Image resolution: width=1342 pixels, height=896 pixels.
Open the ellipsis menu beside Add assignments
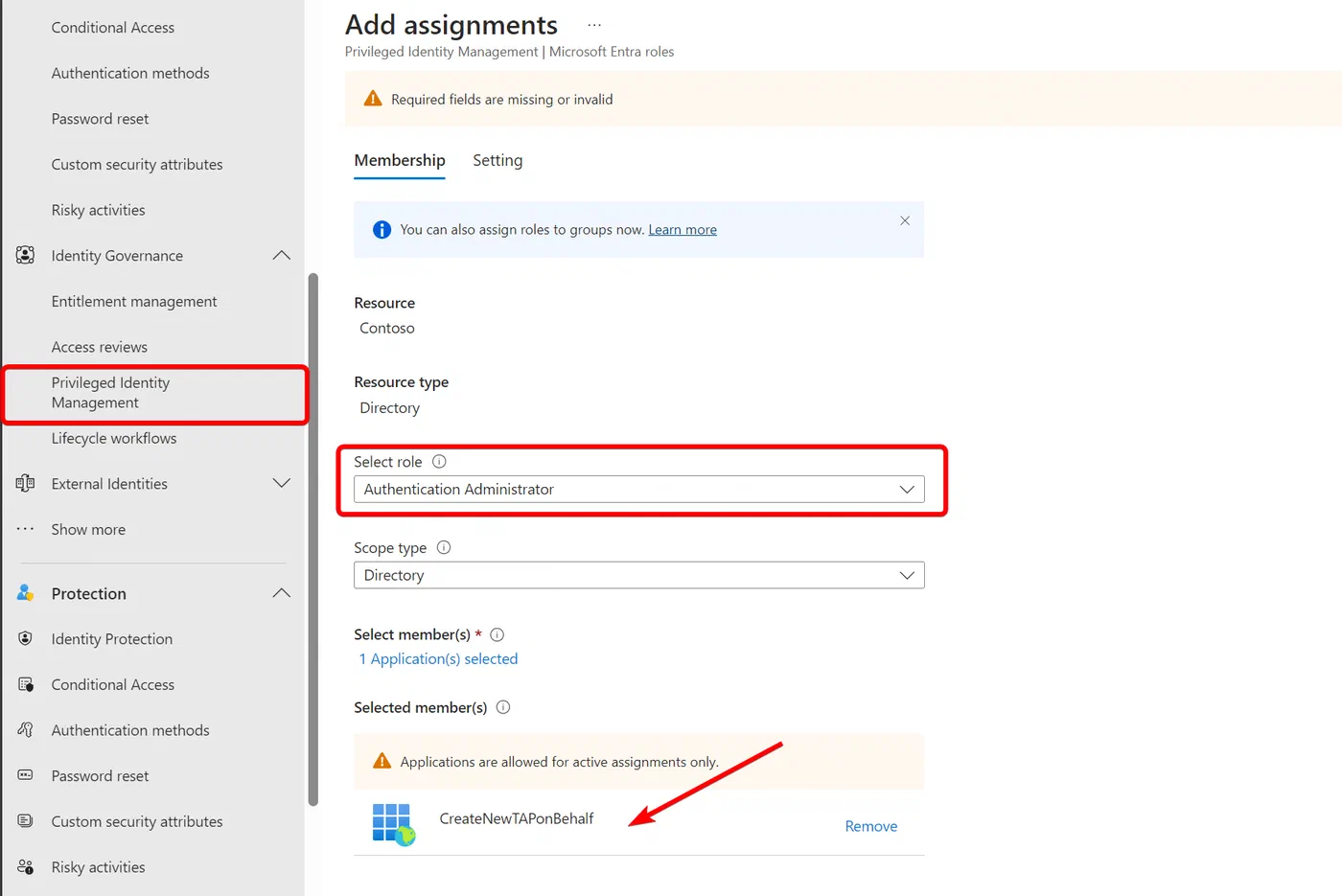pos(594,25)
